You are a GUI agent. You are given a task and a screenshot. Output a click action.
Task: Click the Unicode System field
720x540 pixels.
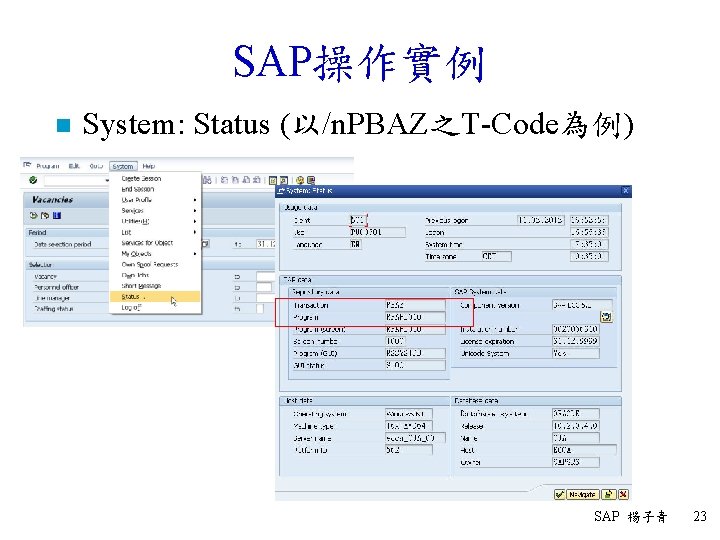coord(575,353)
